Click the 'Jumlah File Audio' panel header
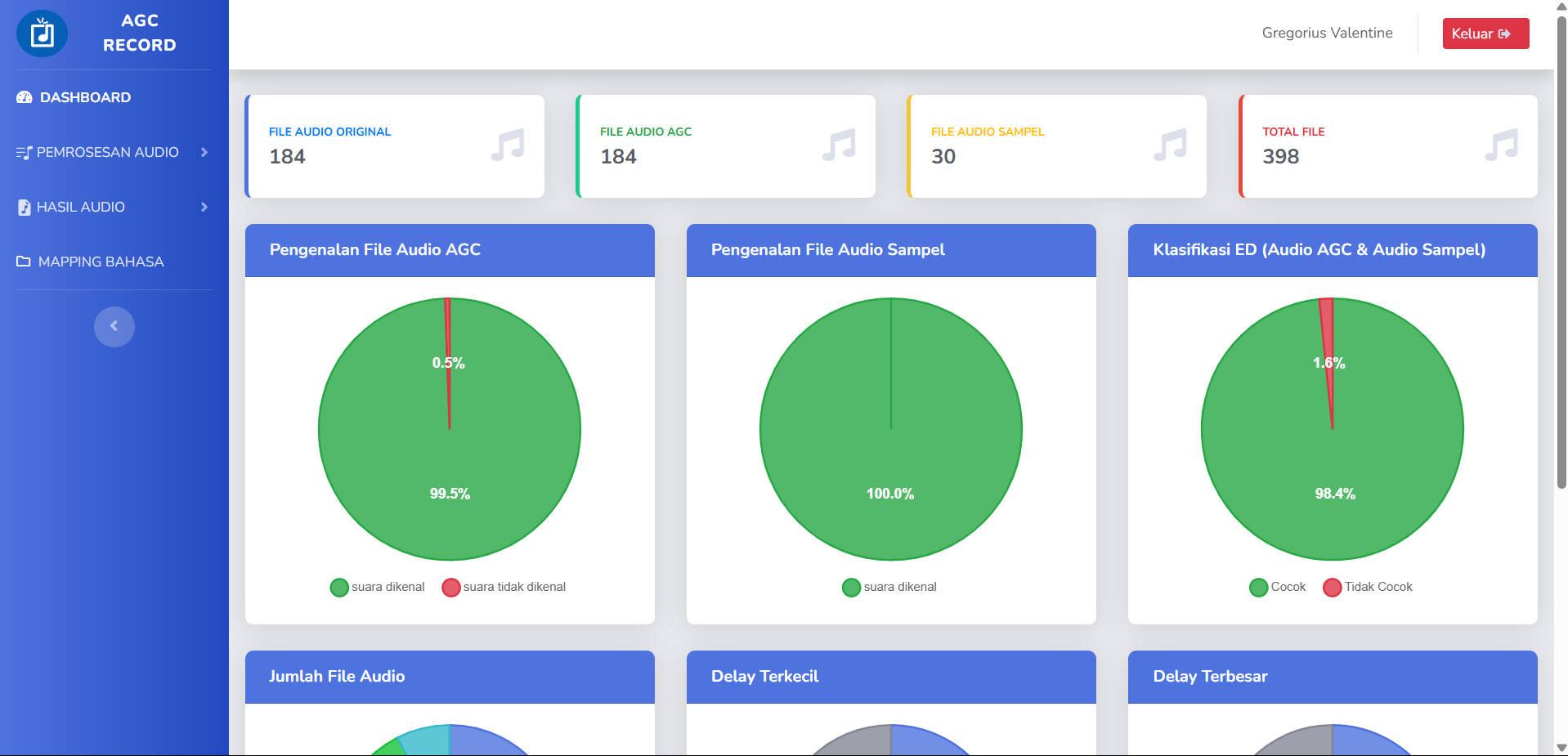 click(x=450, y=677)
